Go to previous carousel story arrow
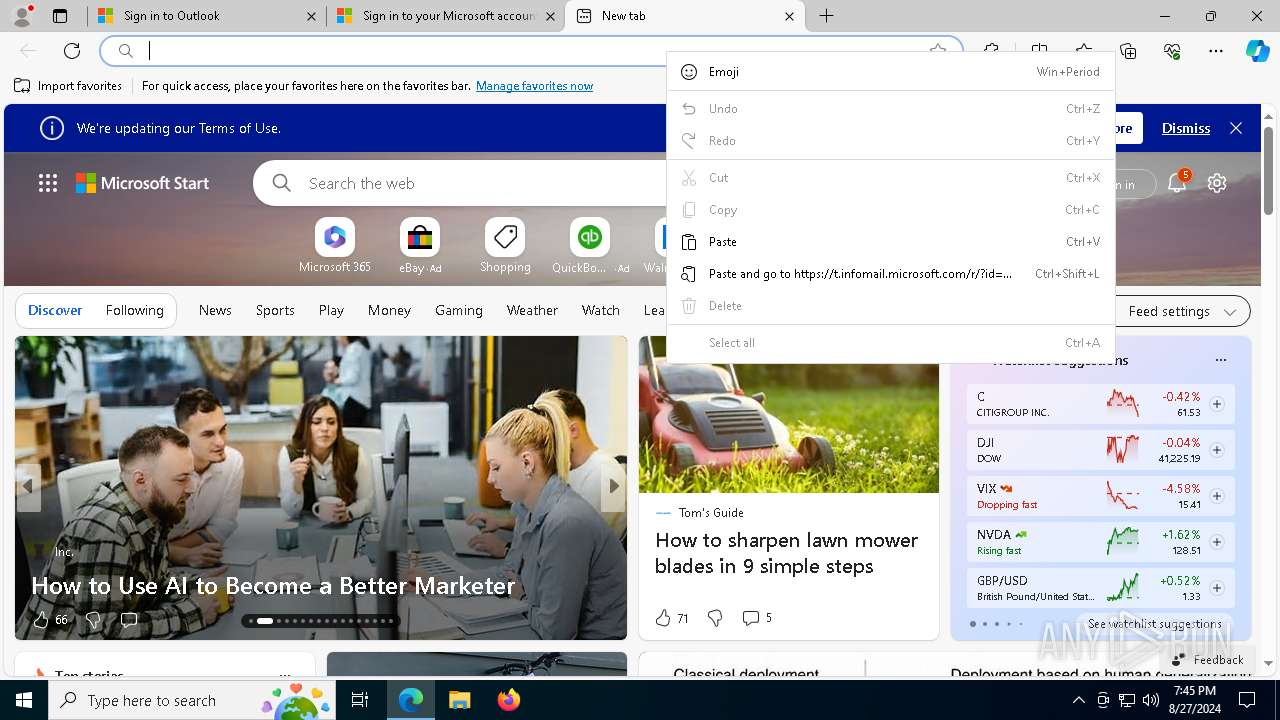1280x720 pixels. coord(28,487)
